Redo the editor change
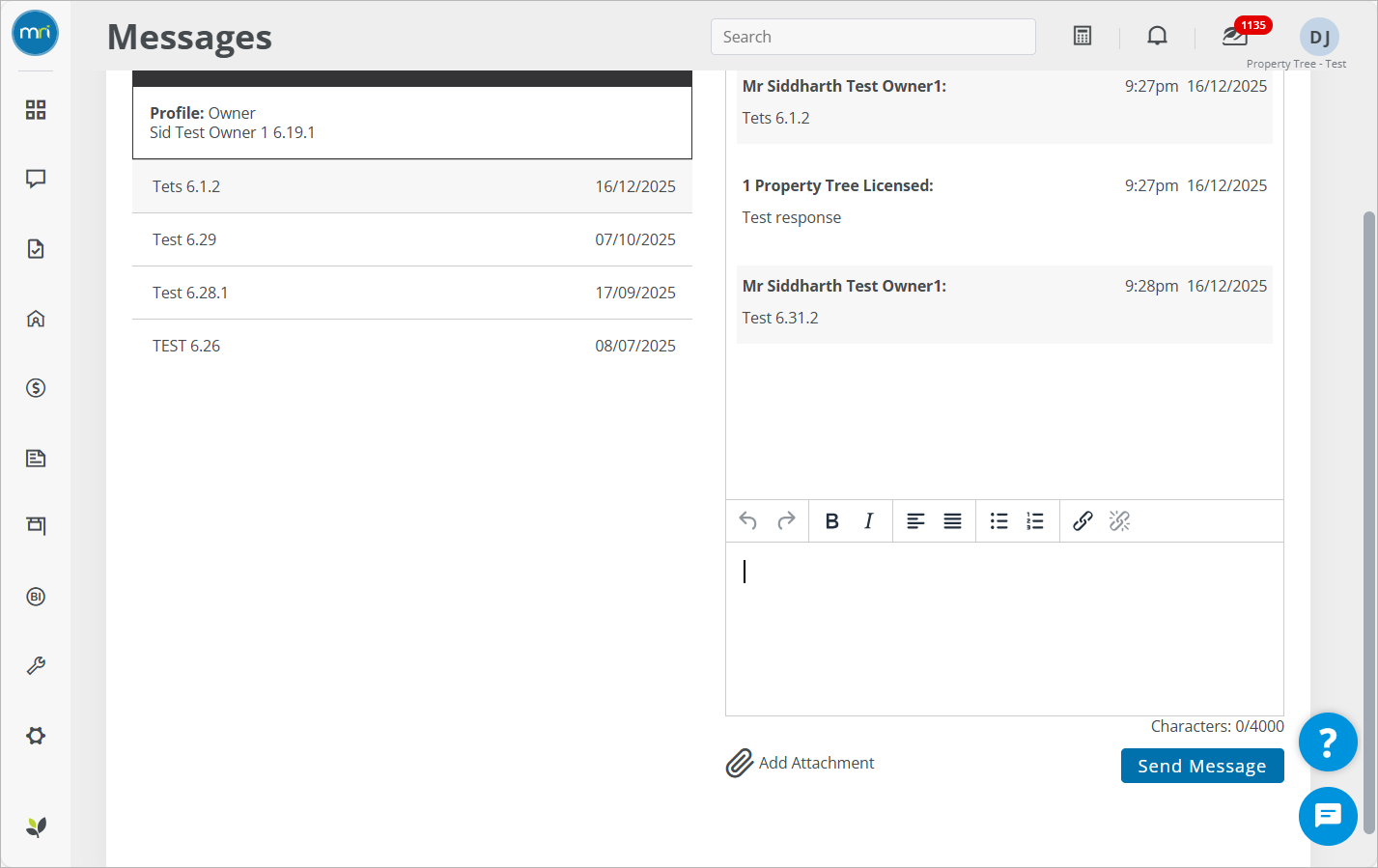Screen dimensions: 1378x868 [x=786, y=521]
